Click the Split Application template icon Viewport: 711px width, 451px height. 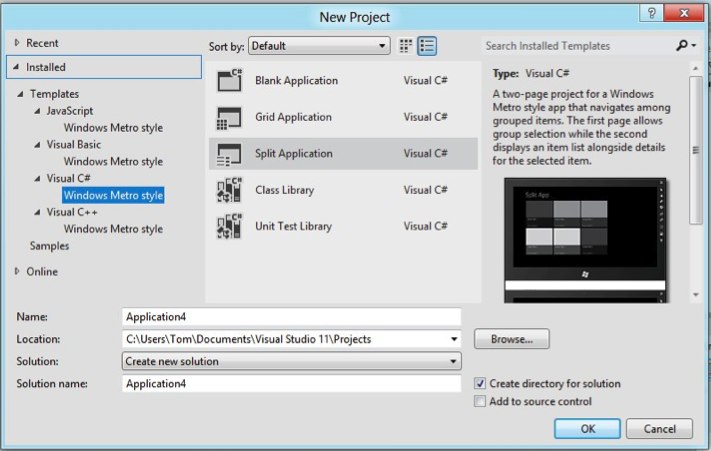pos(229,154)
